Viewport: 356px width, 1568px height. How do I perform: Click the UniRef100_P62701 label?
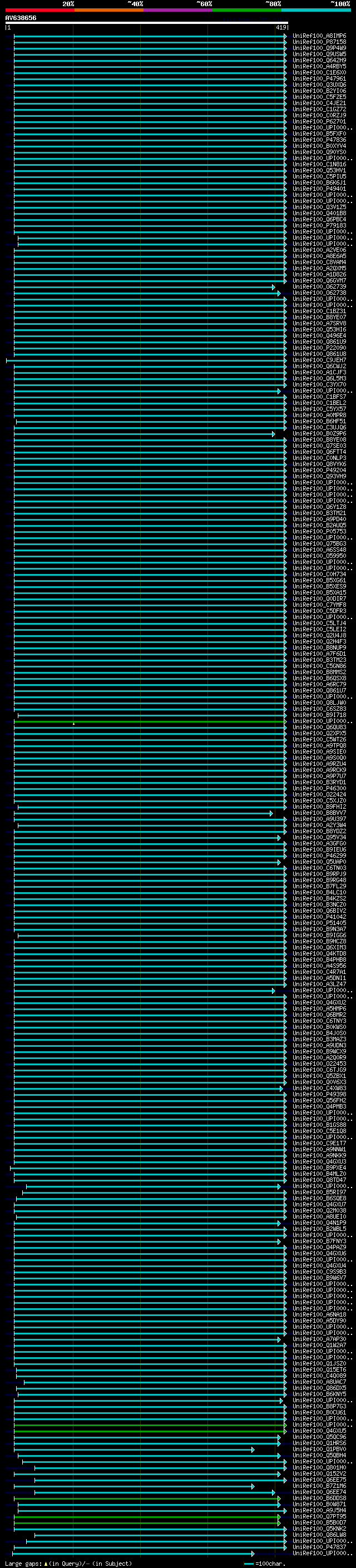(319, 122)
